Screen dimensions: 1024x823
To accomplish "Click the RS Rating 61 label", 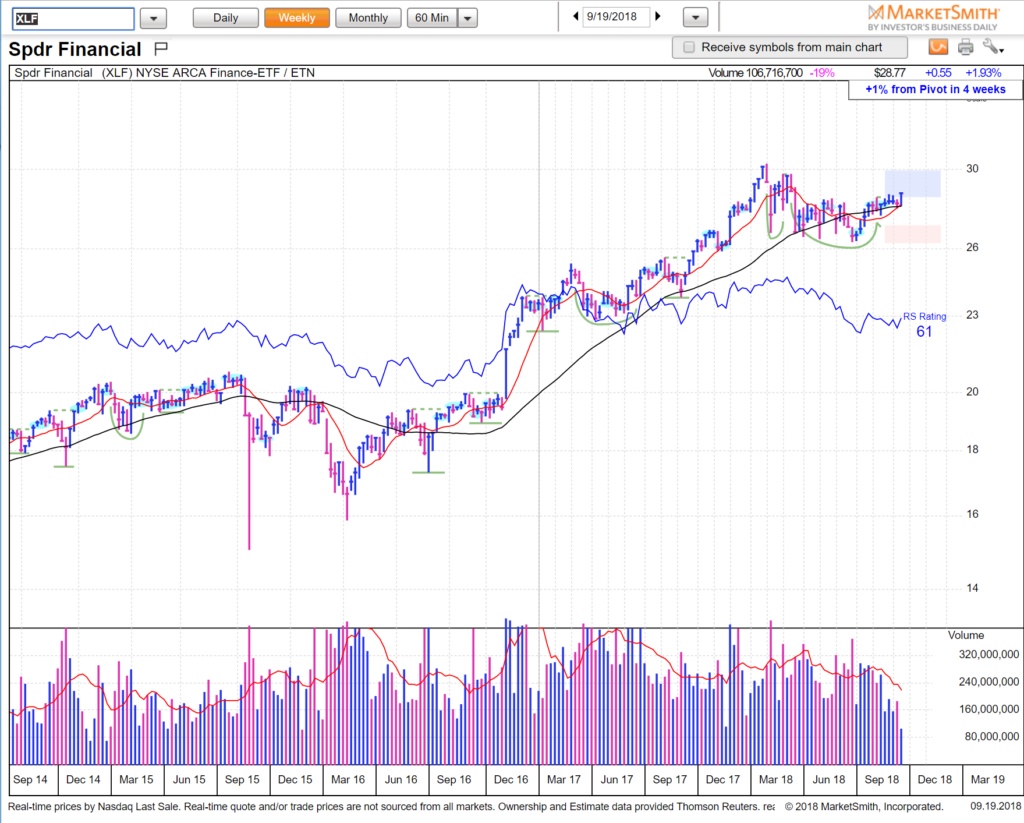I will [x=924, y=325].
